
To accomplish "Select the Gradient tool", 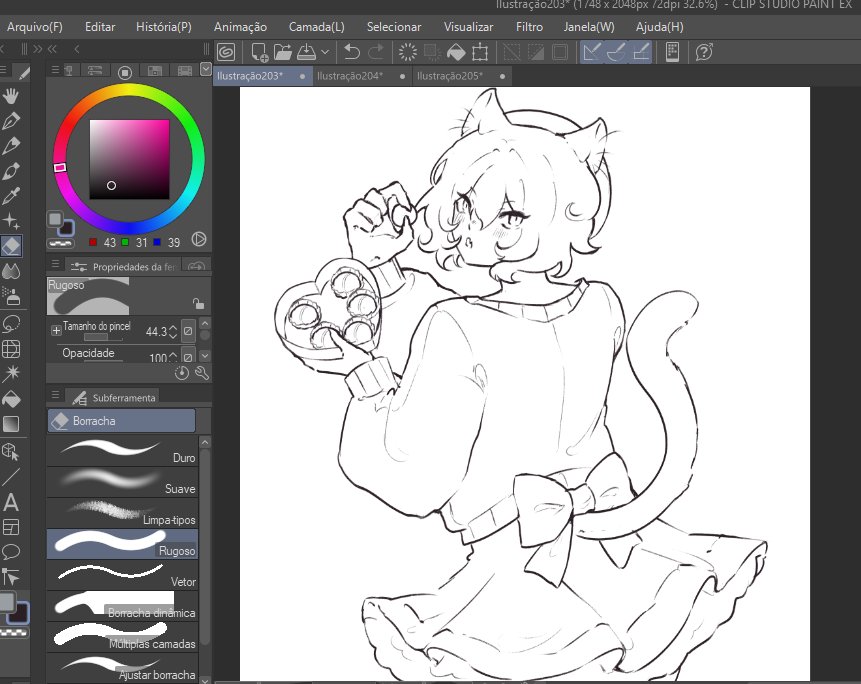I will [10, 424].
